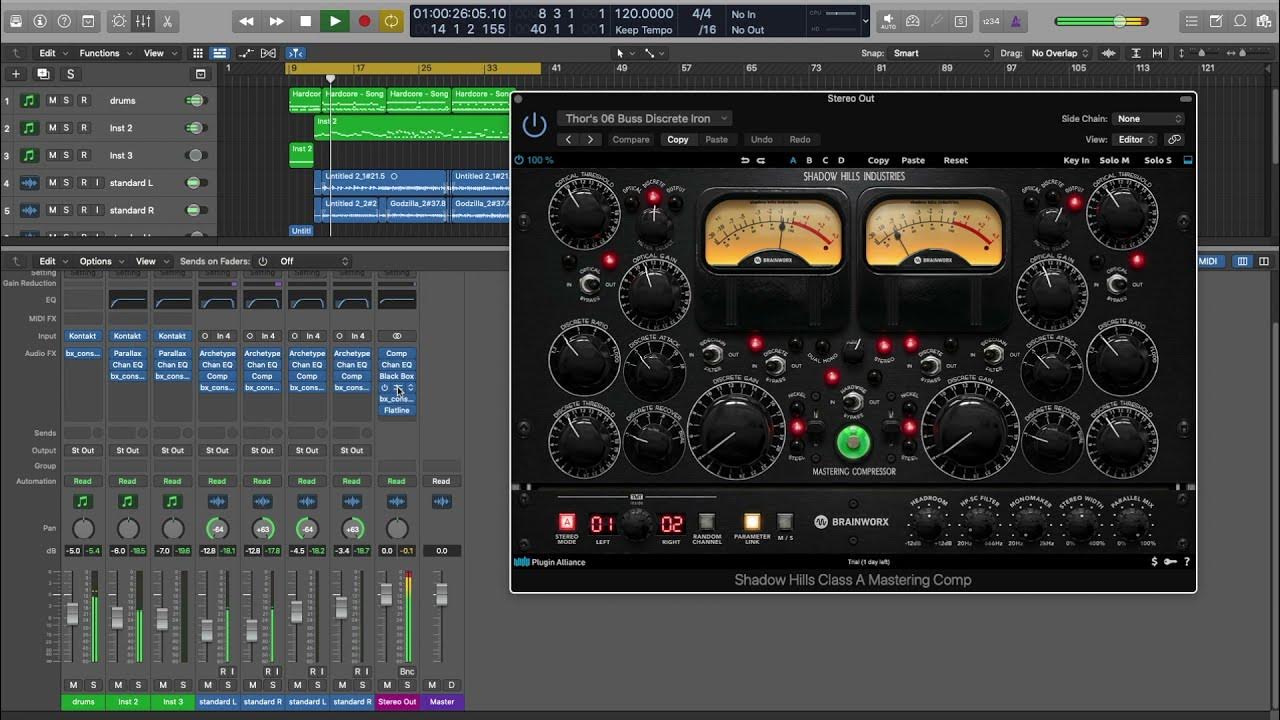1280x720 pixels.
Task: Open the track header options dropdown arrow
Action: (x=200, y=74)
